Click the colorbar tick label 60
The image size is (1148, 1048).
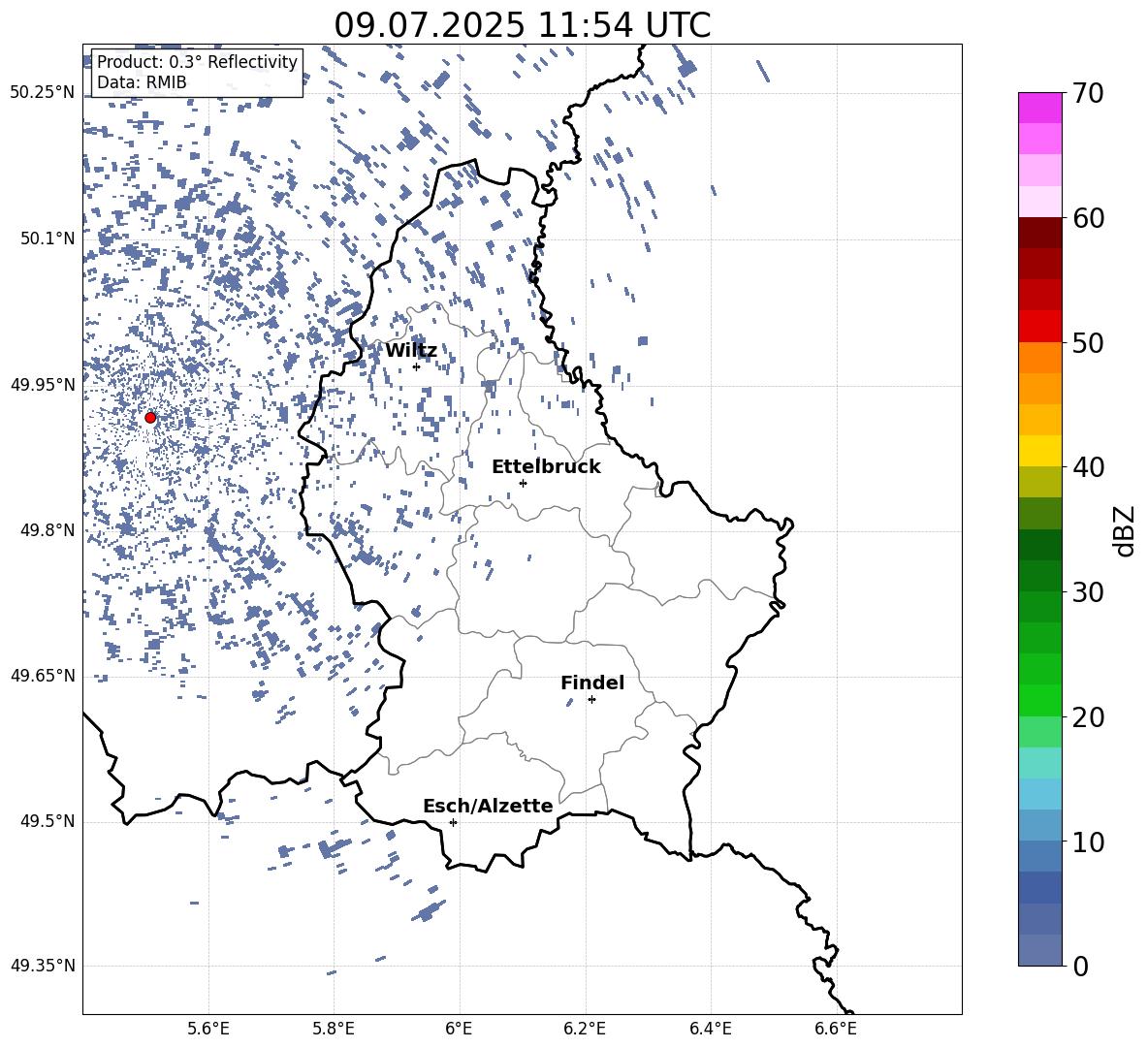pyautogui.click(x=1088, y=218)
